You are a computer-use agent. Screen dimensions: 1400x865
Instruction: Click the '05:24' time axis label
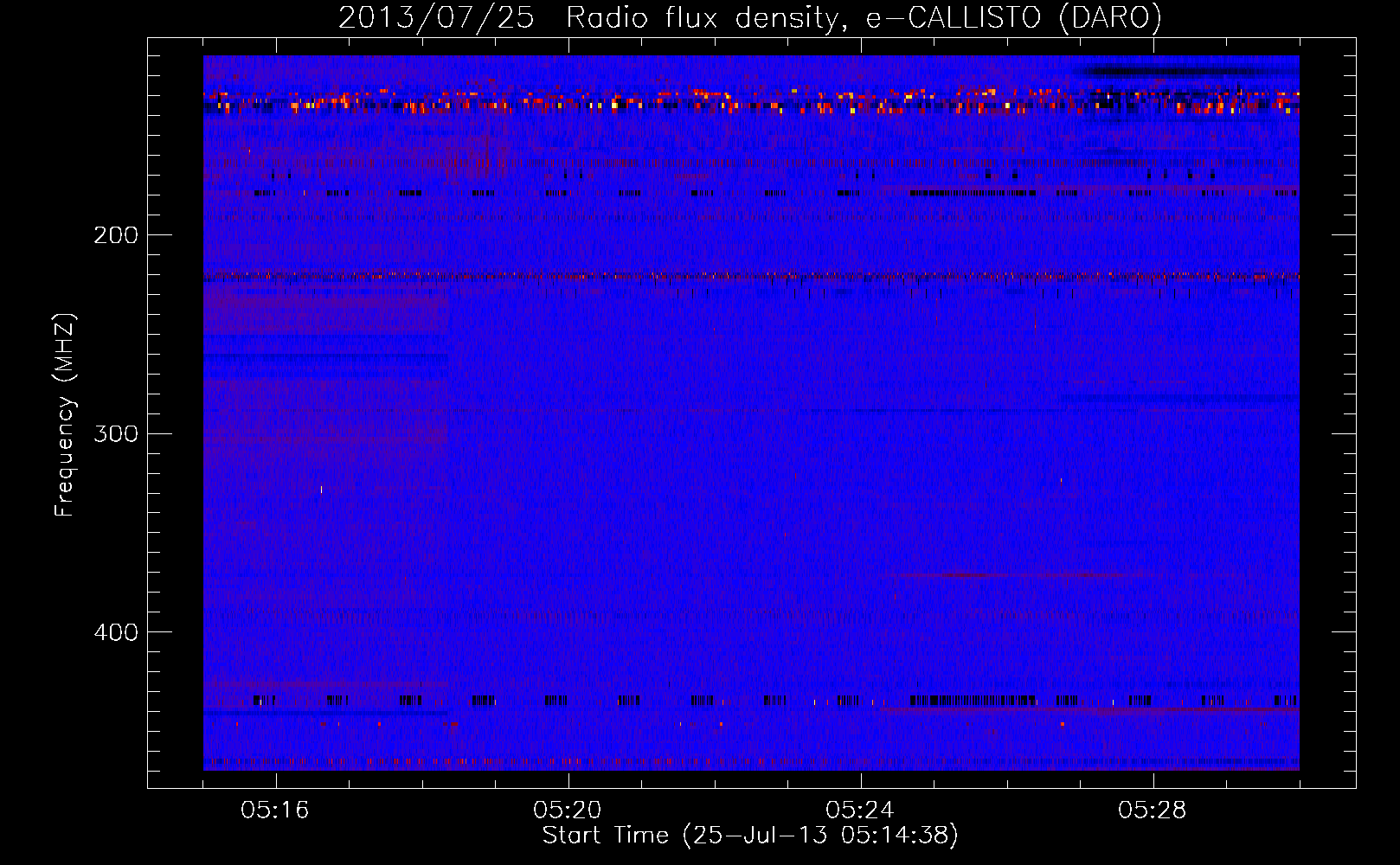pos(860,810)
